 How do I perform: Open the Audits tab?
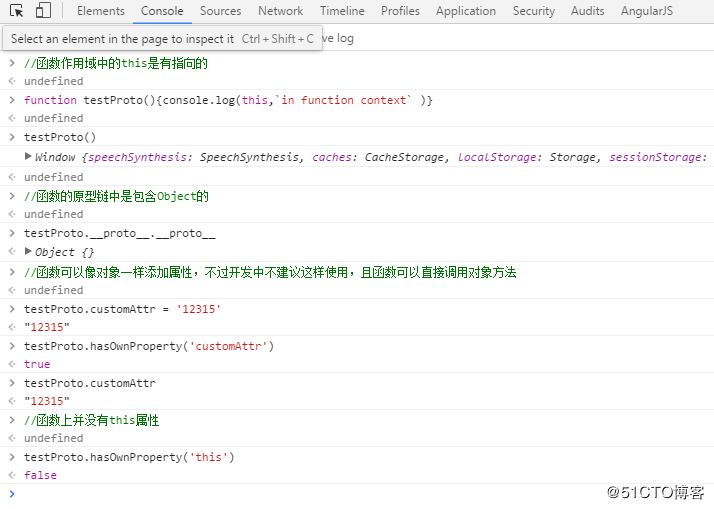pos(588,11)
